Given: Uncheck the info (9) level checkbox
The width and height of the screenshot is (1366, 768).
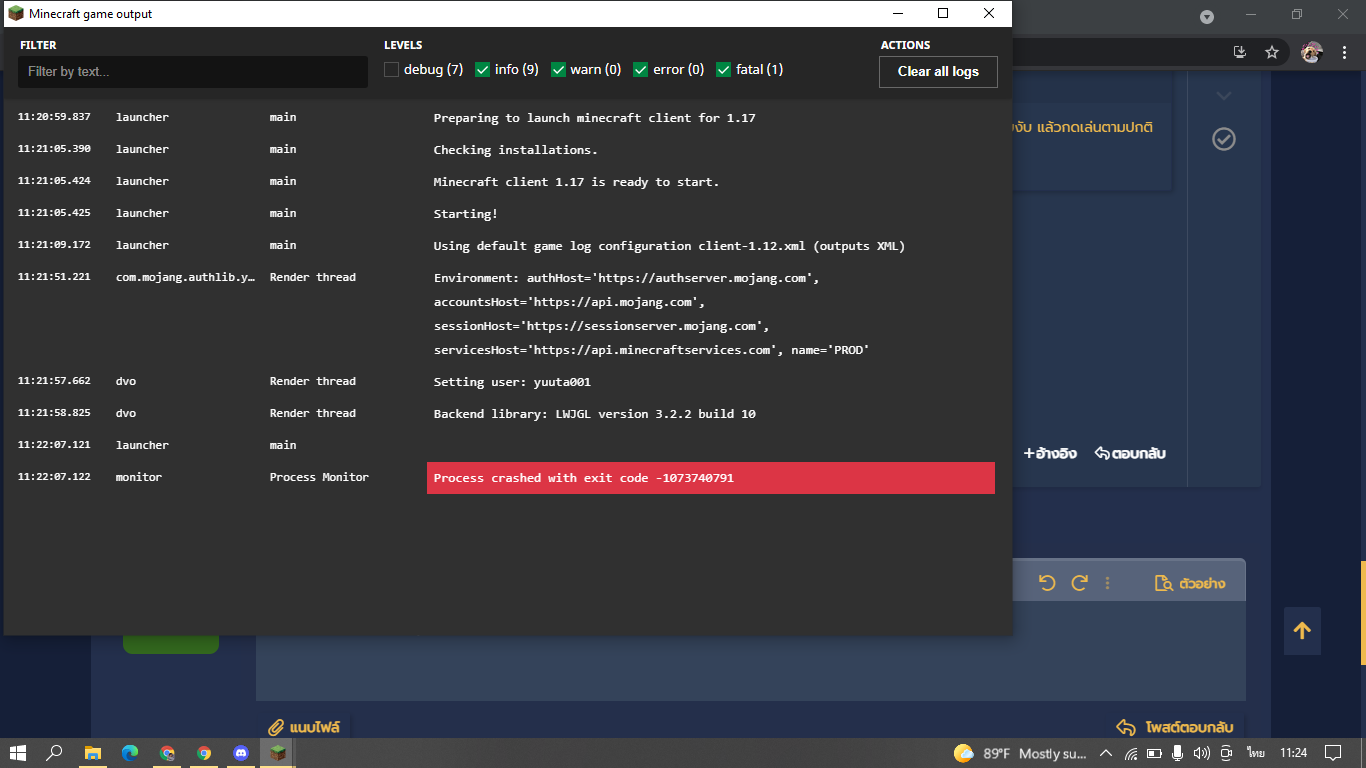Looking at the screenshot, I should [483, 70].
